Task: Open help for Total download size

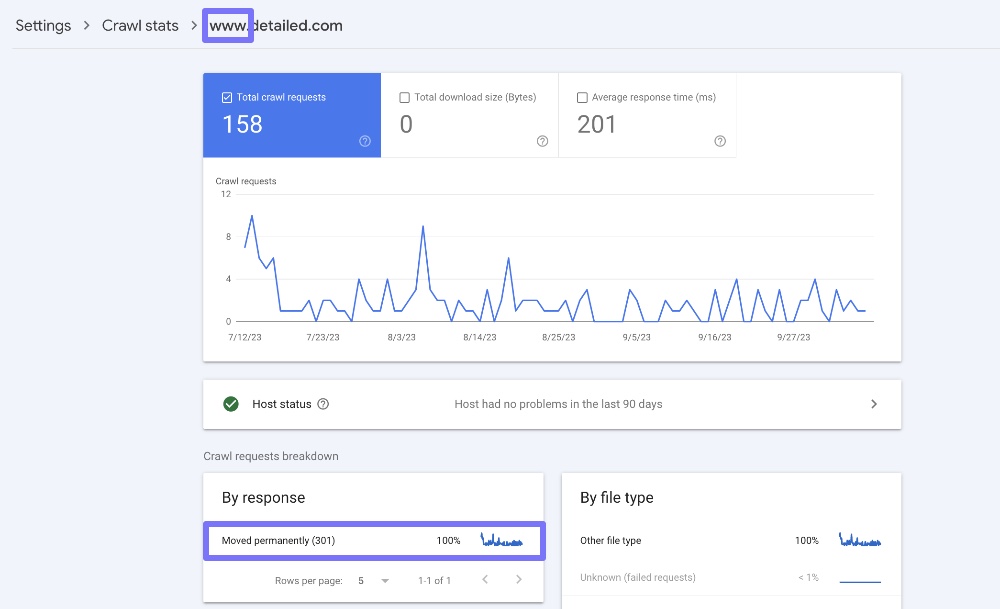Action: pyautogui.click(x=542, y=141)
